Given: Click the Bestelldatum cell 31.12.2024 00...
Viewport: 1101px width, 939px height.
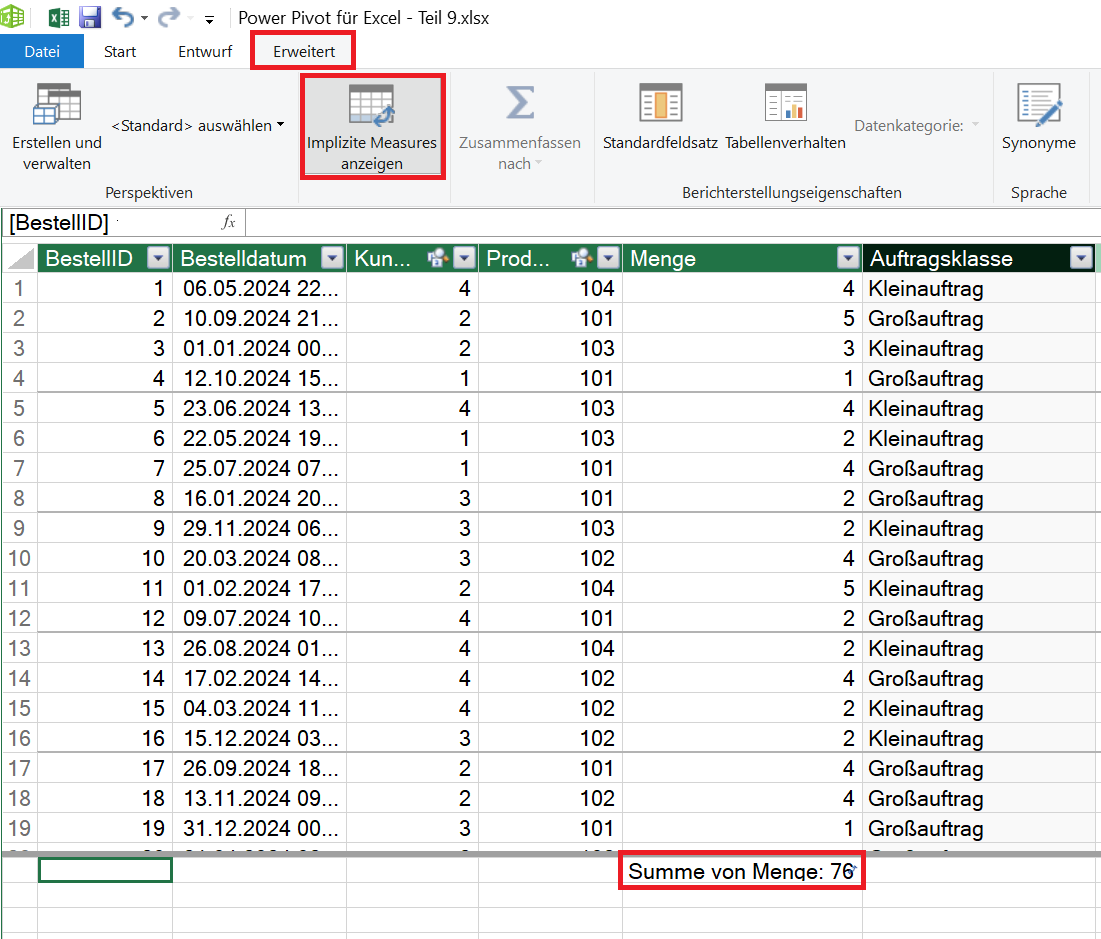Looking at the screenshot, I should click(x=260, y=828).
